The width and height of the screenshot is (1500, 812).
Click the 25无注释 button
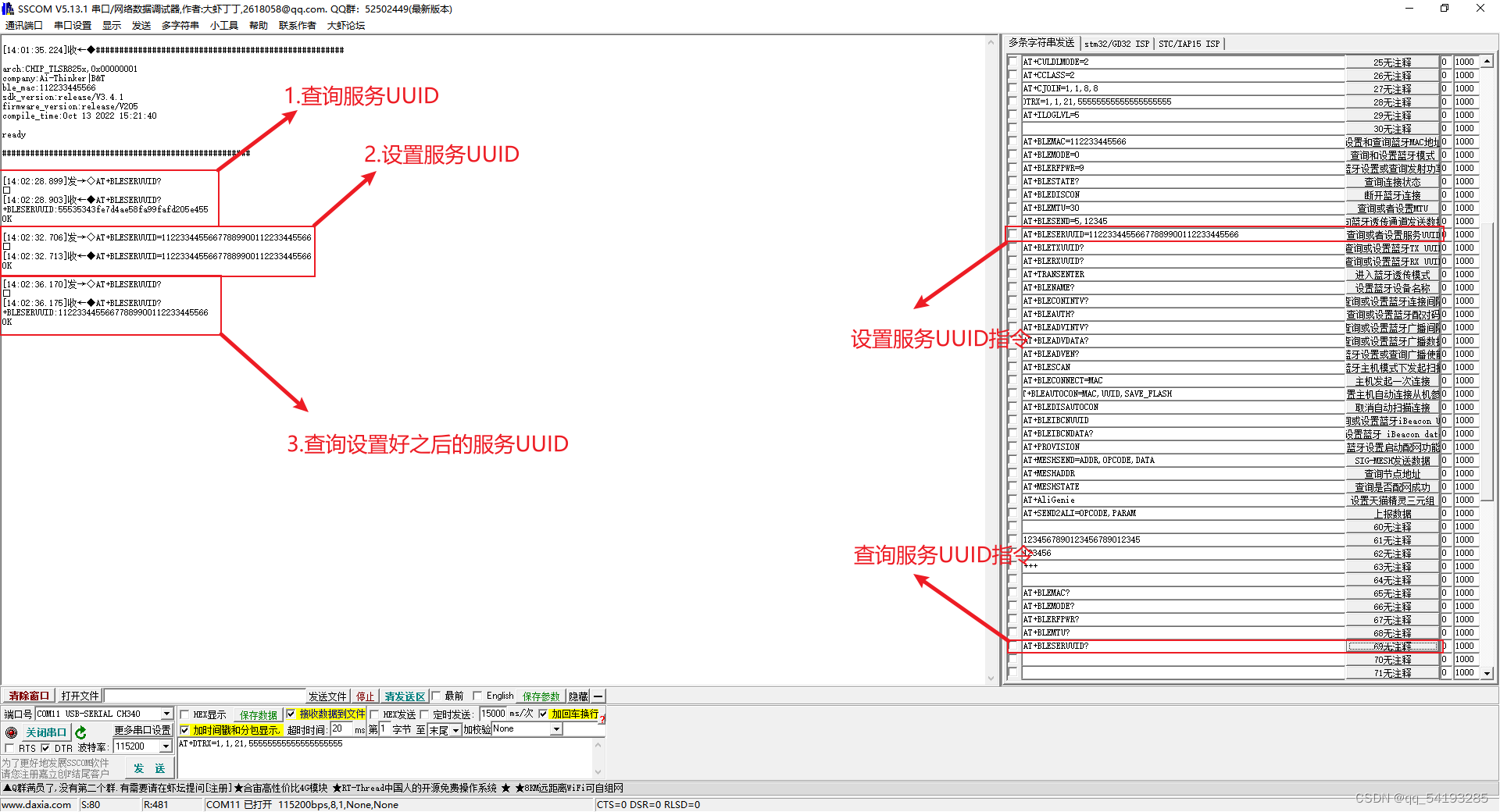1392,62
